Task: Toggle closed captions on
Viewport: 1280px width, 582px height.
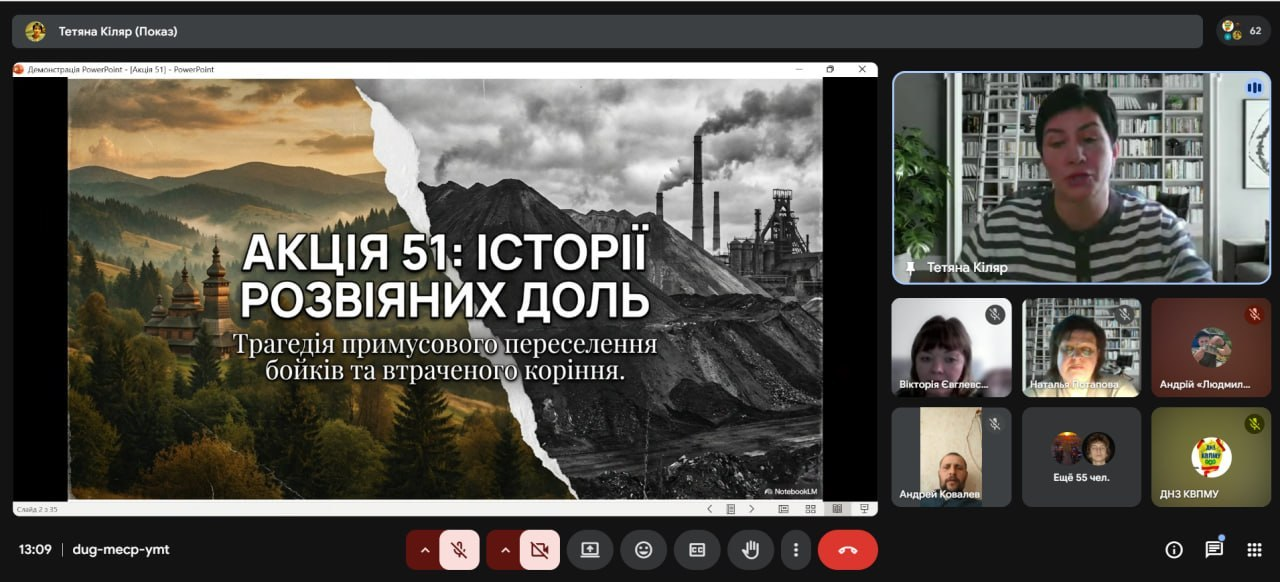Action: click(697, 550)
